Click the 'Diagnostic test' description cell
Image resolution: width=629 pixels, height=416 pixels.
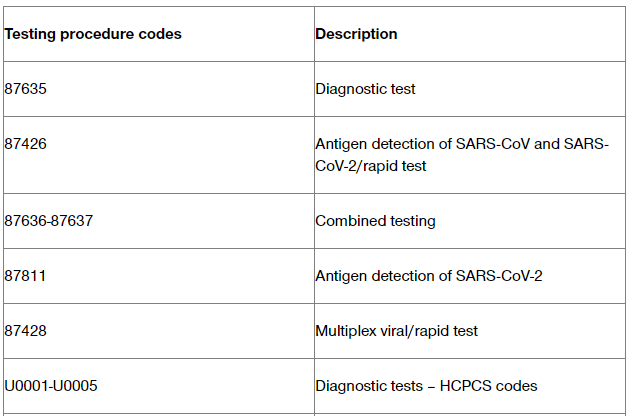[365, 89]
